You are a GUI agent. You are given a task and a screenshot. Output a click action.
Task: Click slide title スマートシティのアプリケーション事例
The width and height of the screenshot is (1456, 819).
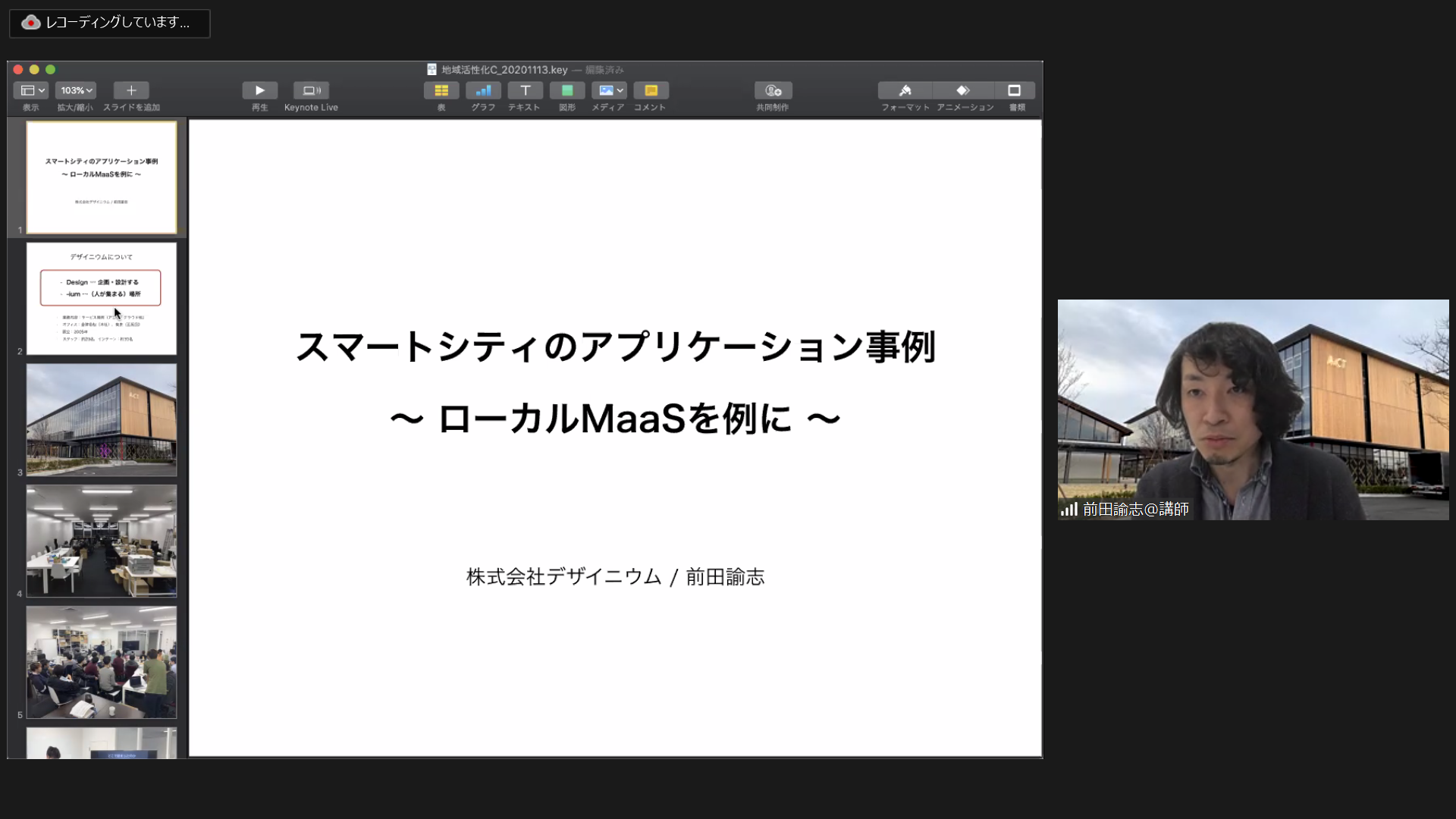(x=615, y=347)
